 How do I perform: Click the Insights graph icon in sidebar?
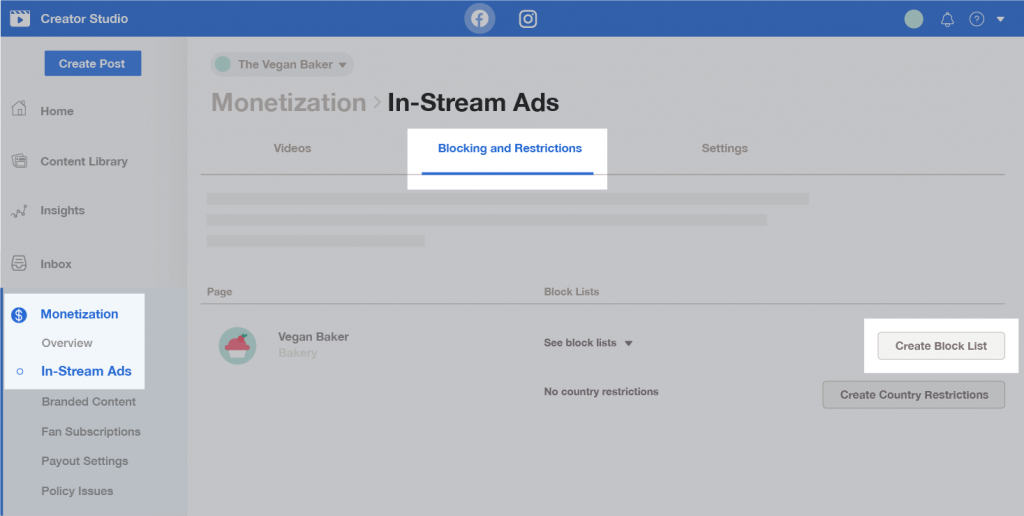[x=19, y=211]
